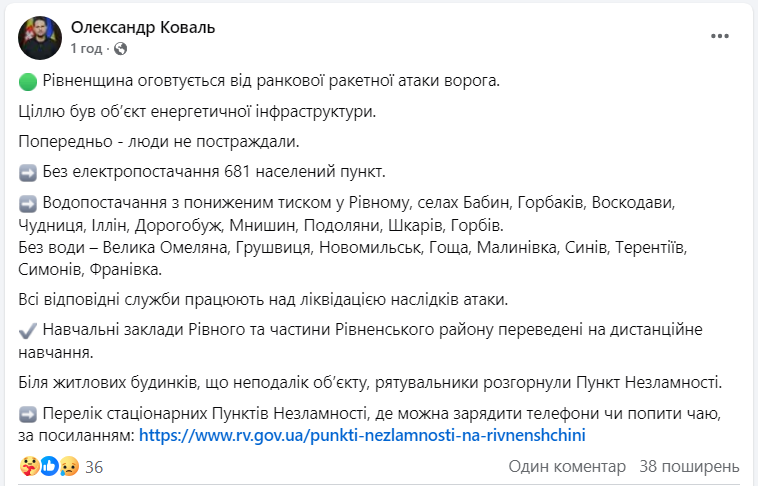Click the care (hug) reaction icon

pos(27,466)
